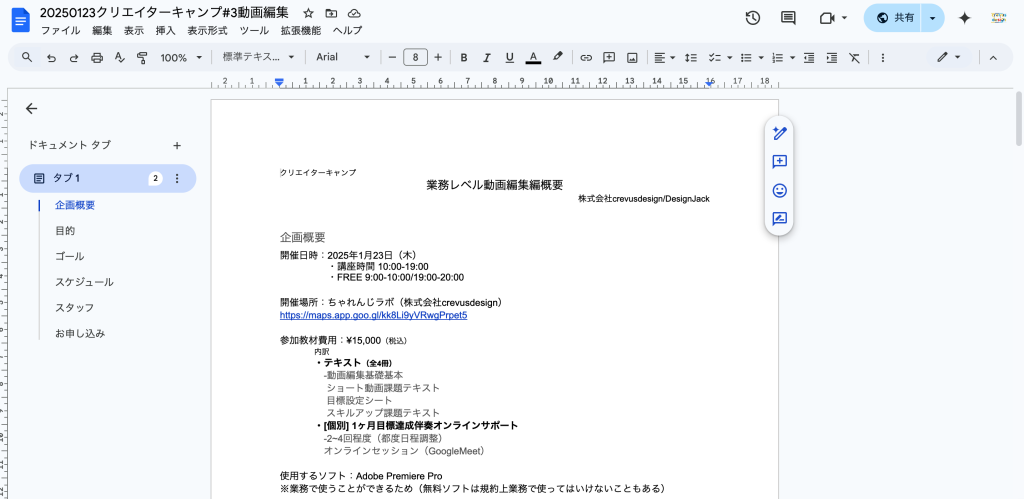Toggle underline formatting
Screen dimensions: 1024x499
point(510,58)
